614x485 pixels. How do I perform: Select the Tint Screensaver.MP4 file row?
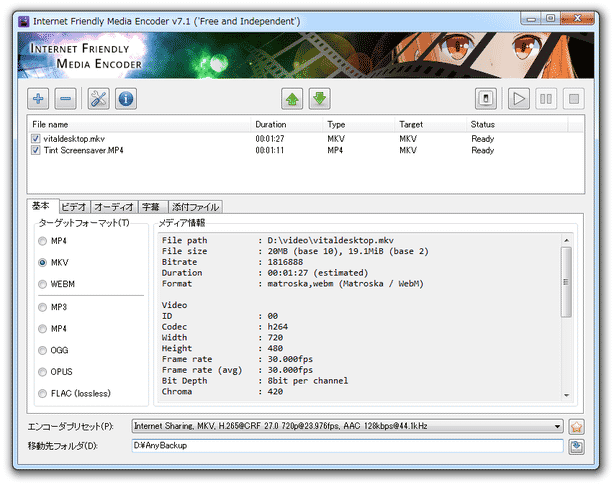(x=305, y=150)
